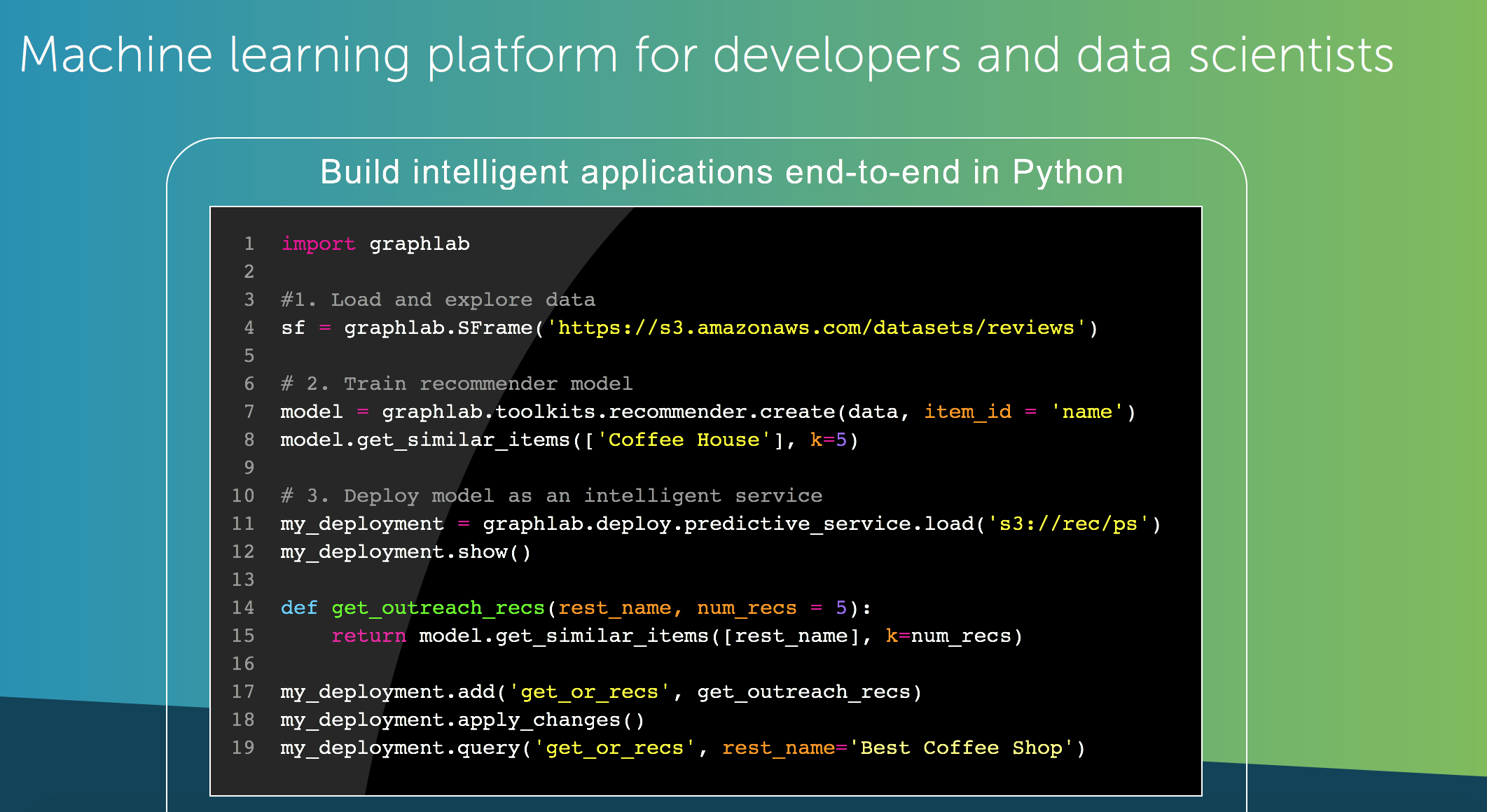Click the 's3://rec/ps' string on line 11
1487x812 pixels.
[x=1068, y=524]
